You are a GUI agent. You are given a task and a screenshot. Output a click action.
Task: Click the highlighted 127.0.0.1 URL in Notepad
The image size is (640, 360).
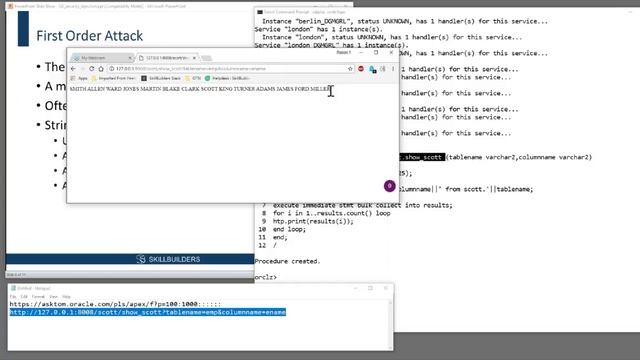click(x=147, y=312)
